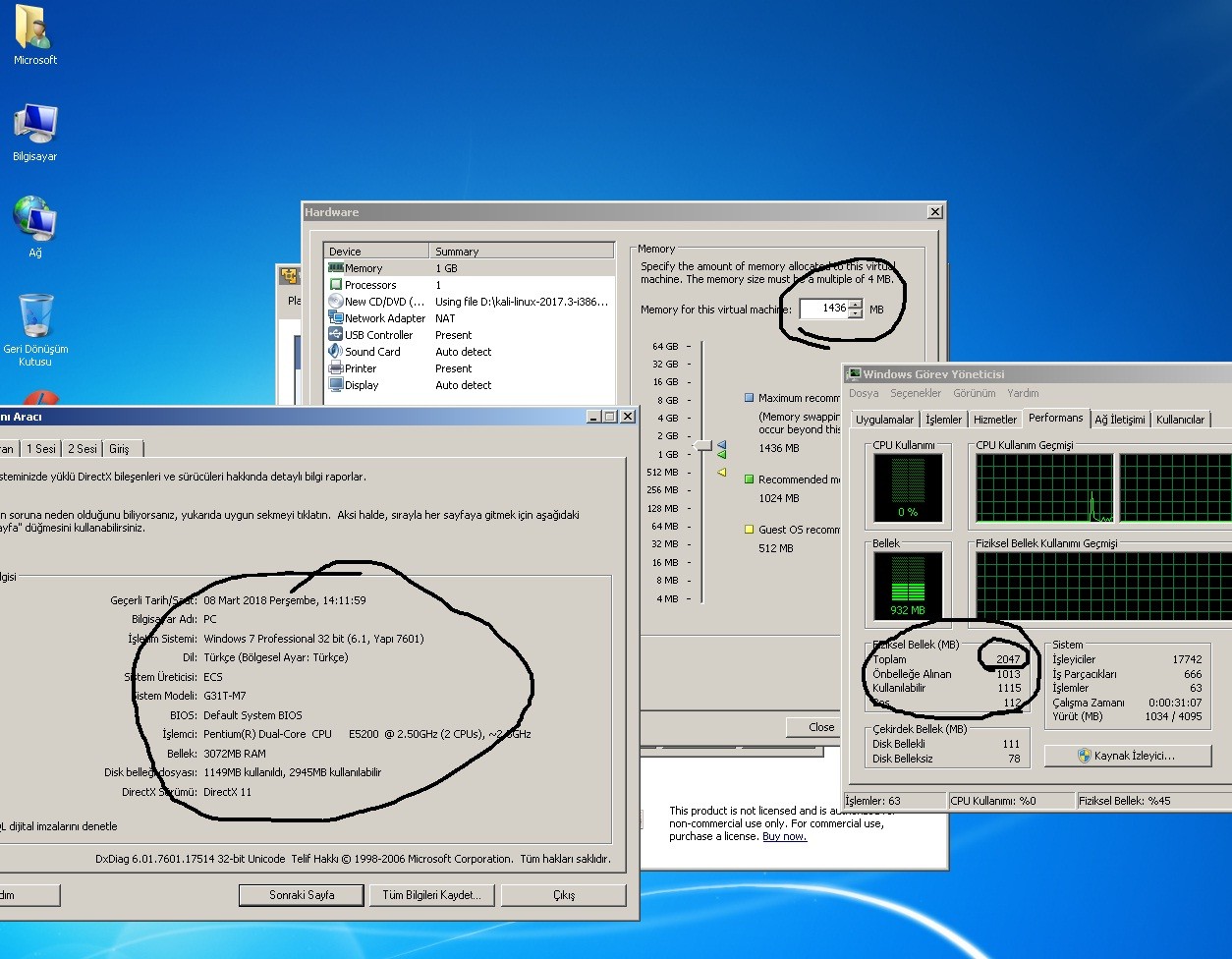
Task: Open the Görünüm menu in Task Manager
Action: [x=975, y=393]
